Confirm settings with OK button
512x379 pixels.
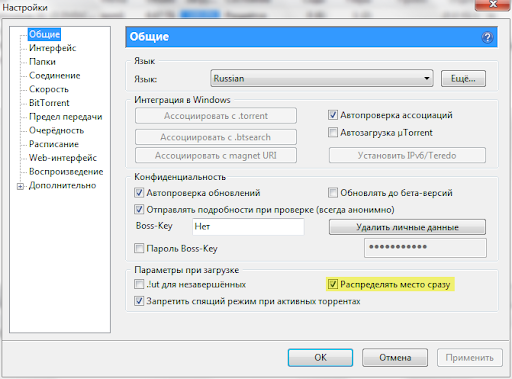coord(320,358)
